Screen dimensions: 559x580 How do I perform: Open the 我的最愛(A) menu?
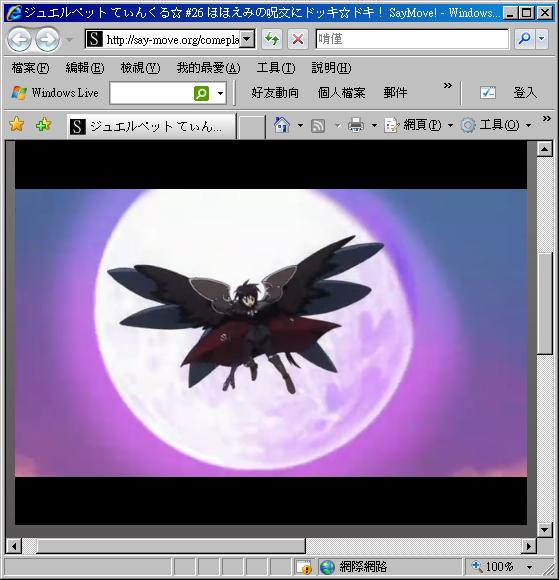coord(208,68)
